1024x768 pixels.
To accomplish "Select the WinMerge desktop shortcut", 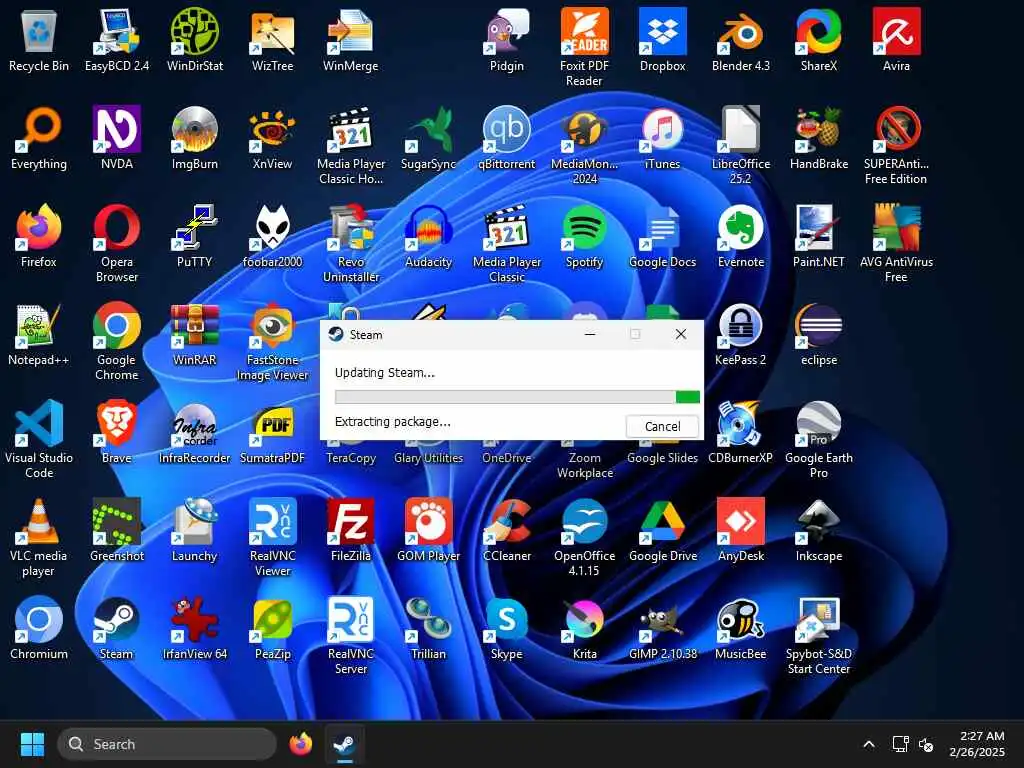I will coord(351,39).
